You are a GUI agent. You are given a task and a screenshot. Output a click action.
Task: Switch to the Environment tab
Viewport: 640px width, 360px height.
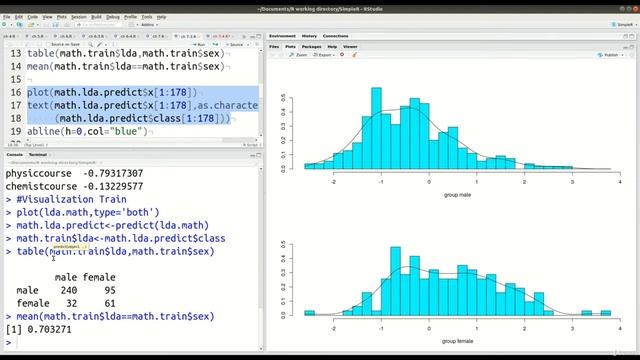click(282, 36)
